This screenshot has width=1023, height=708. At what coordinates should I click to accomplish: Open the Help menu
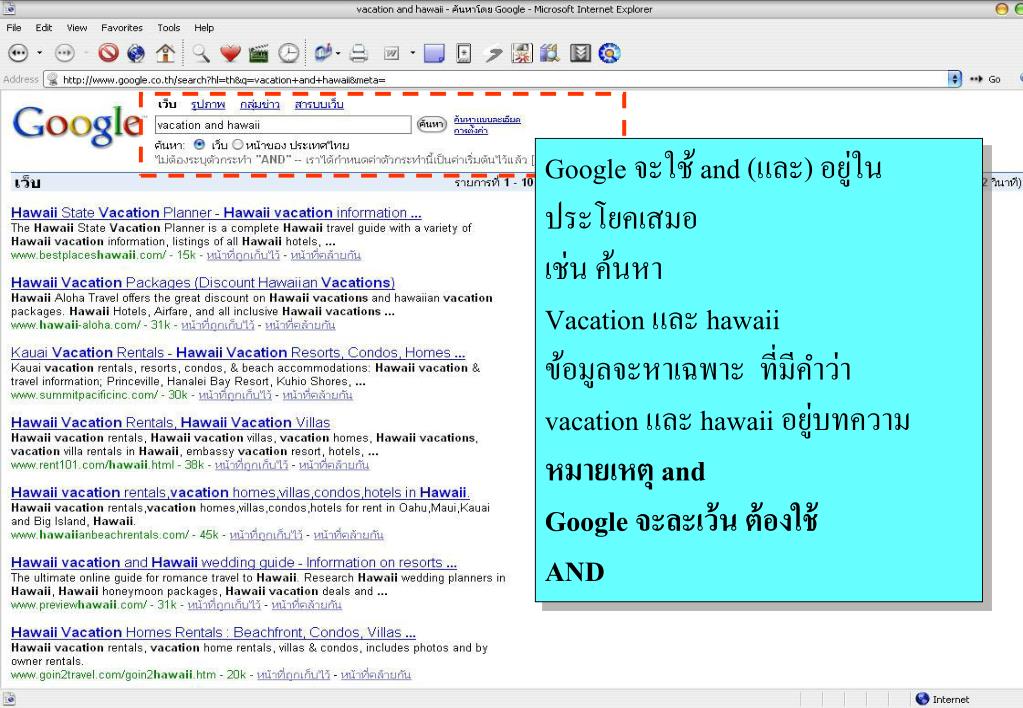coord(204,27)
